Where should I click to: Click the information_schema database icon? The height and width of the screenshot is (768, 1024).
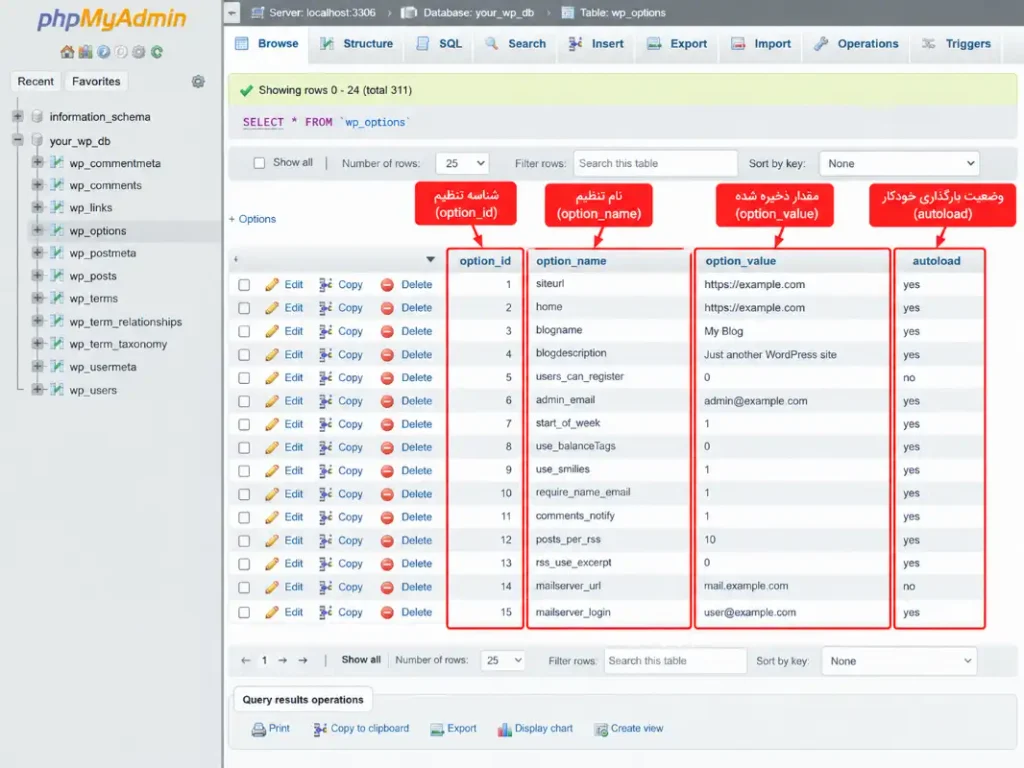[37, 117]
